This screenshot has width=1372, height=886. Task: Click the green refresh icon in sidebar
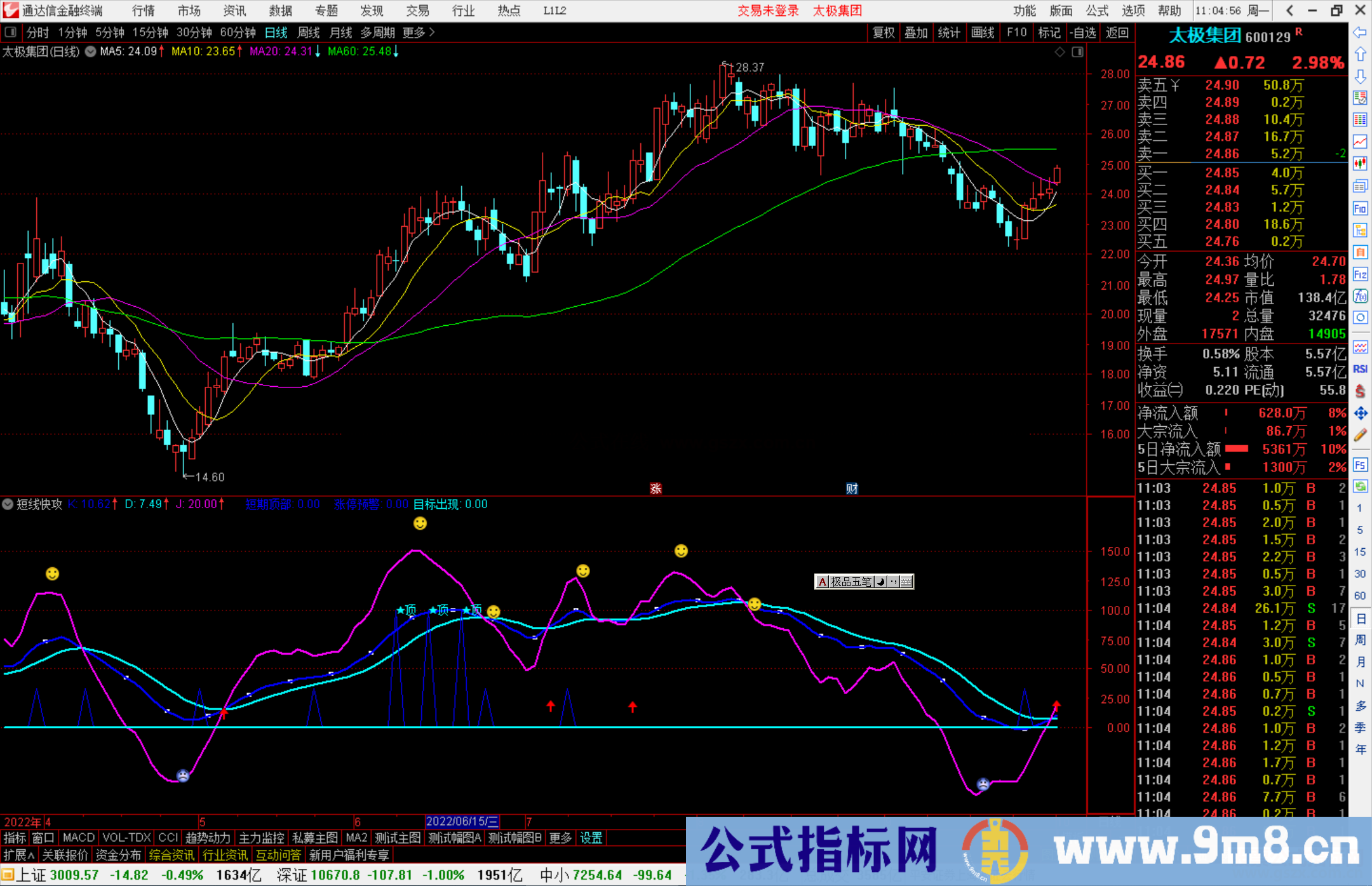click(1360, 487)
